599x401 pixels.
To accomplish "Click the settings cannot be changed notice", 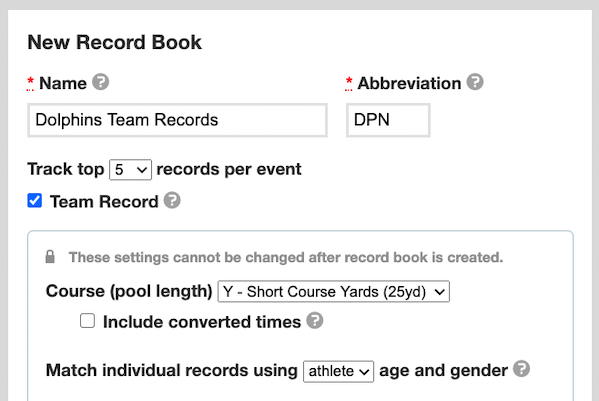I will tap(286, 257).
